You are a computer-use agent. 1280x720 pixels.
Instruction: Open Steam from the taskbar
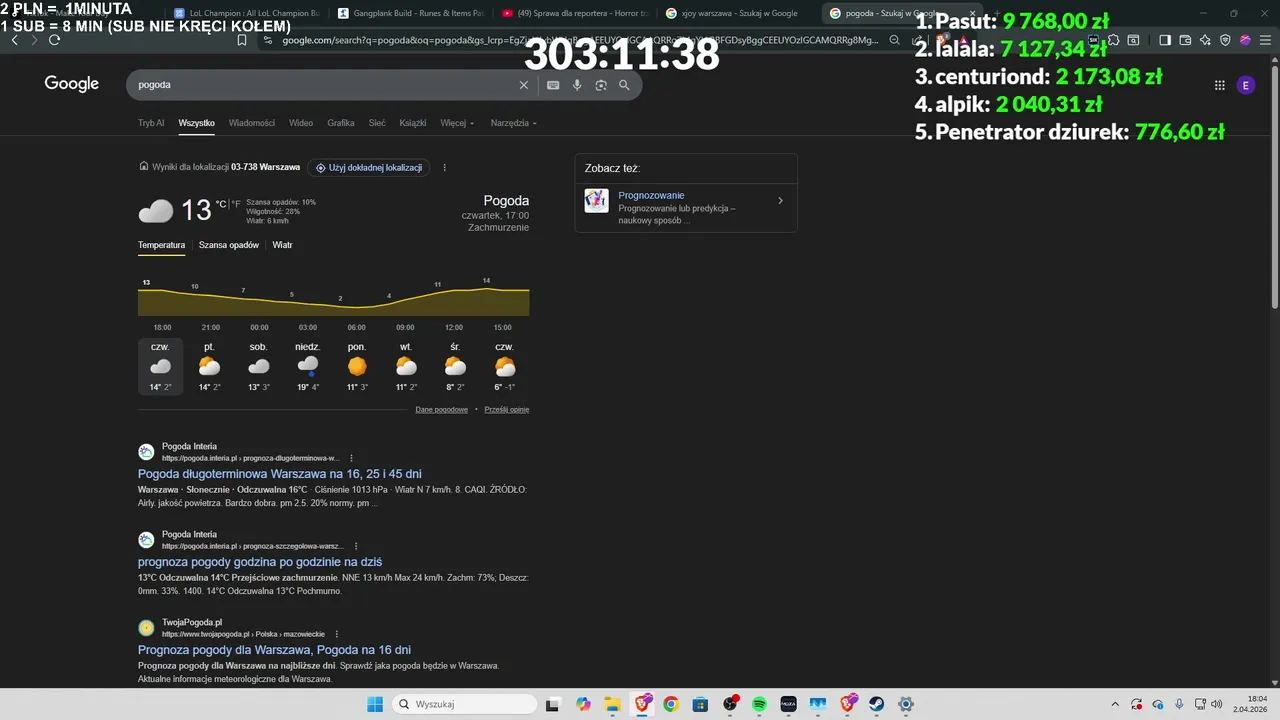[x=876, y=704]
